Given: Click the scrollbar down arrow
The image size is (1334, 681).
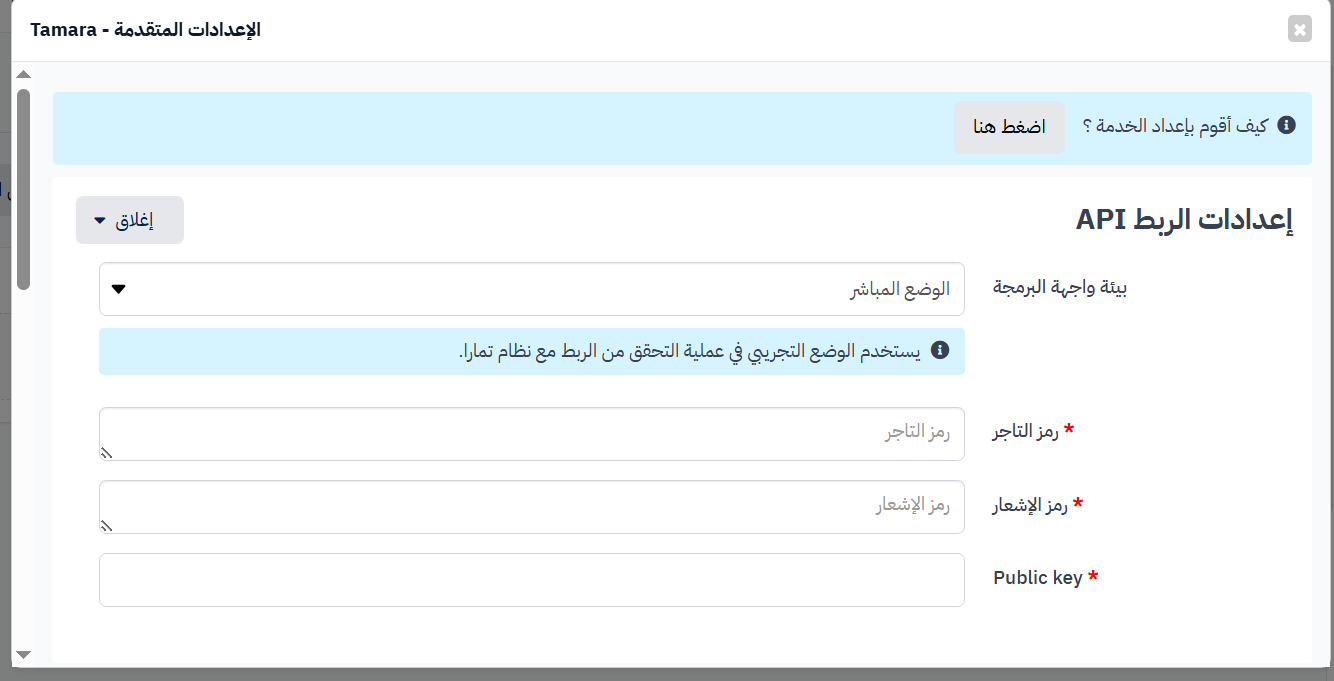Looking at the screenshot, I should click(x=23, y=655).
